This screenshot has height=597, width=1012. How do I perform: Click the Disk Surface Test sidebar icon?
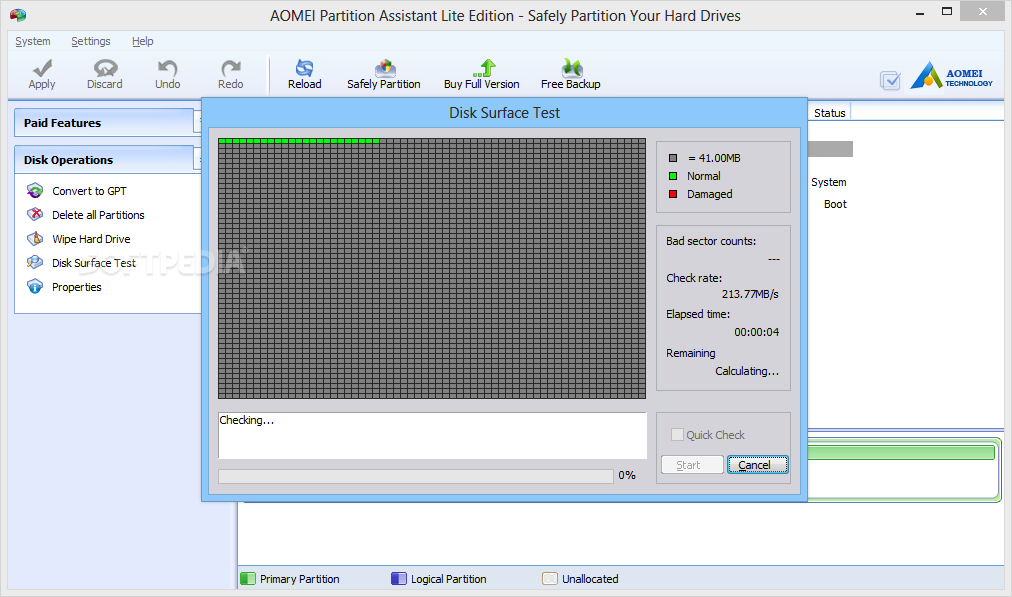click(35, 262)
